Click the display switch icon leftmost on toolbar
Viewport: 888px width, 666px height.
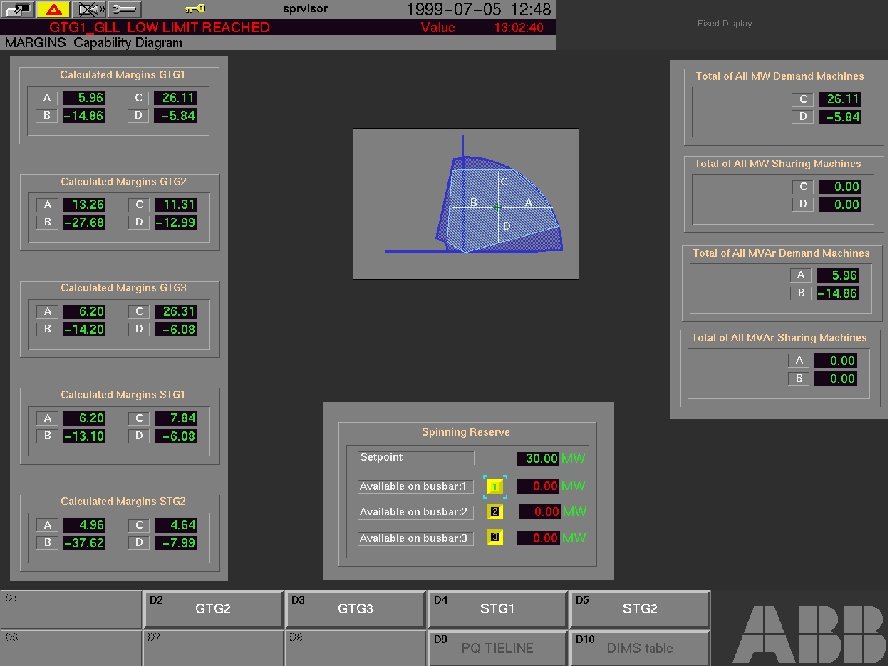(18, 9)
